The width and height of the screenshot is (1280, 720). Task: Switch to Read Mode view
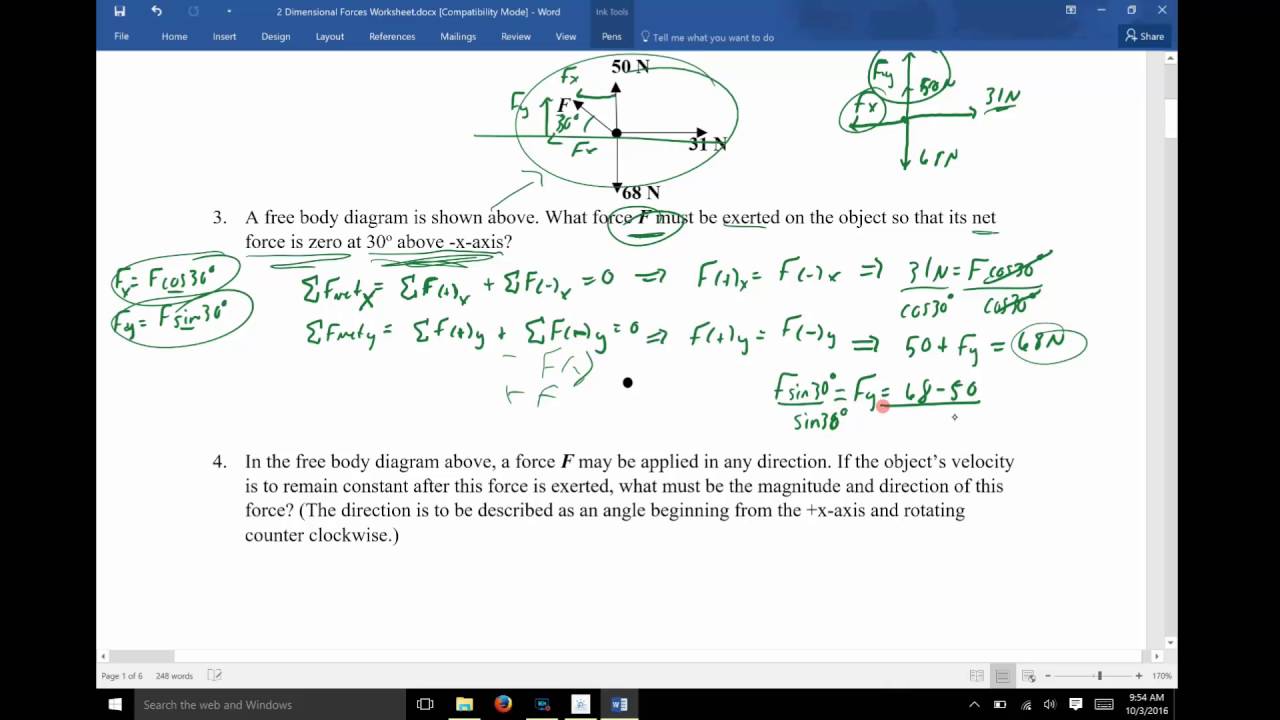click(976, 676)
